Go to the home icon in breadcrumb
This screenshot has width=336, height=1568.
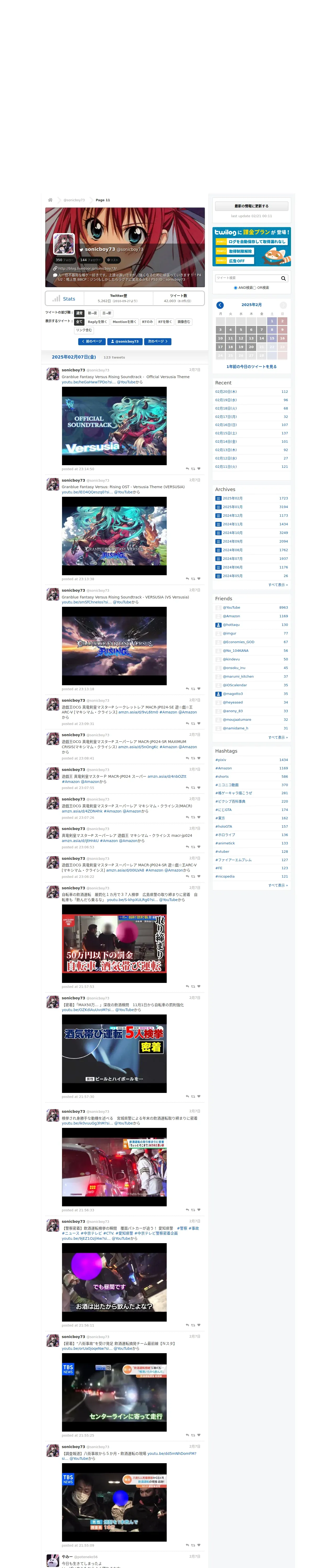[50, 200]
